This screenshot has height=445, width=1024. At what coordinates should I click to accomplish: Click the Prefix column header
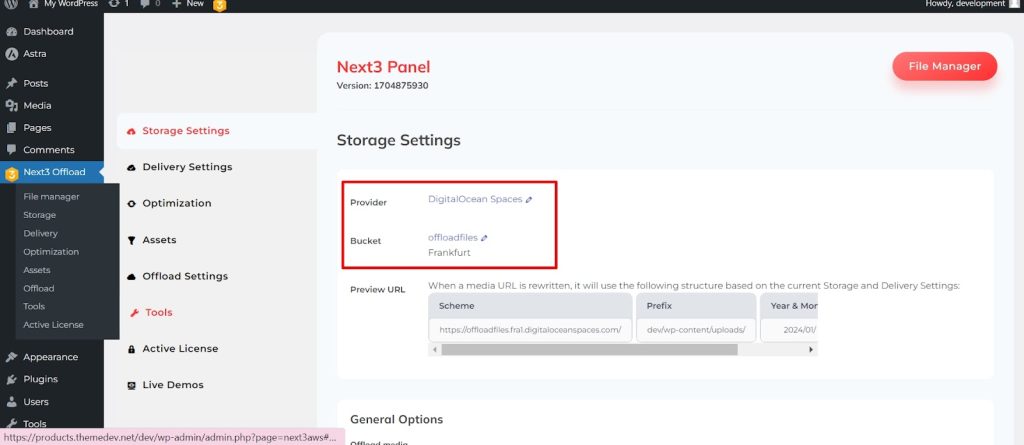point(696,306)
